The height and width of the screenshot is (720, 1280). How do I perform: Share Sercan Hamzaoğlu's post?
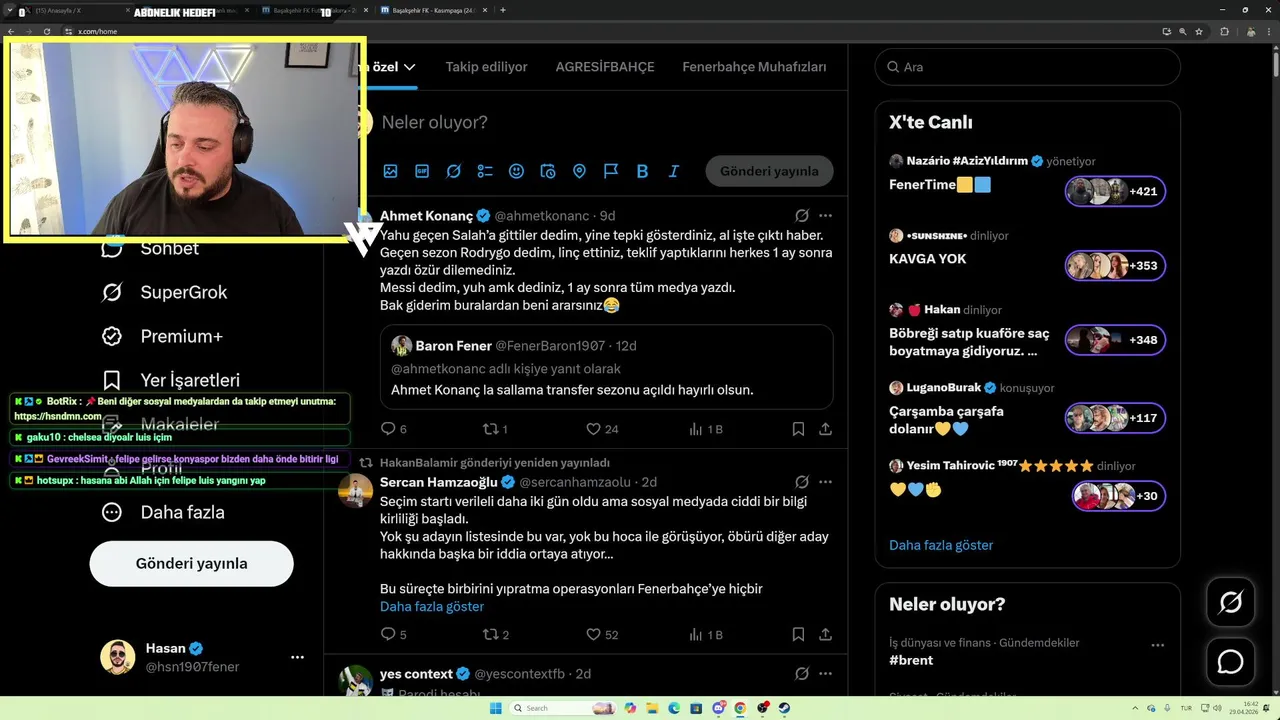click(826, 634)
